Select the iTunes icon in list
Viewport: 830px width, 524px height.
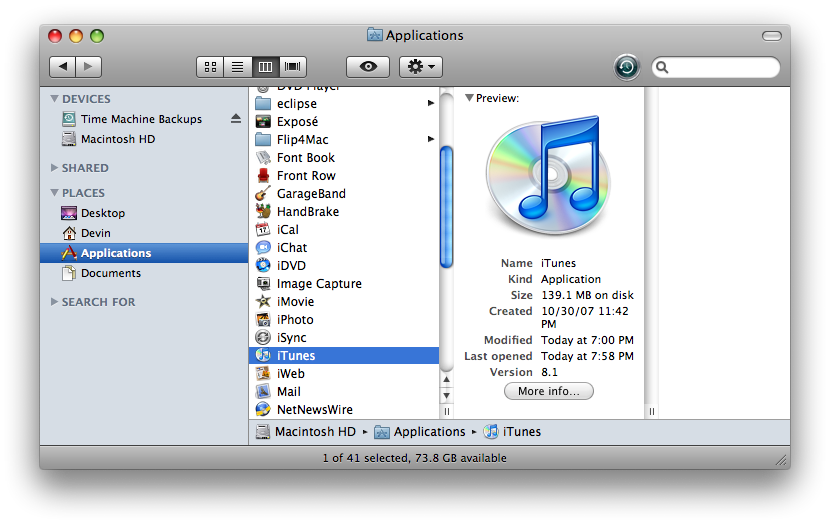point(263,355)
